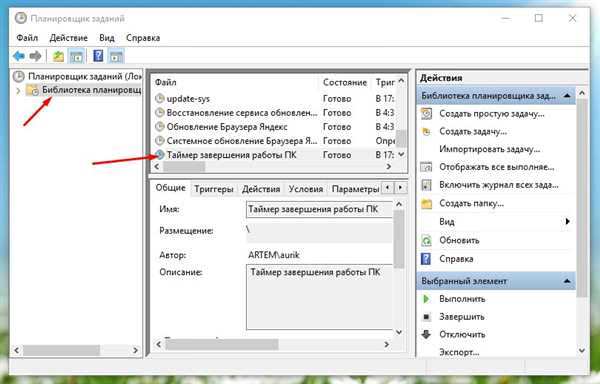Click the Up One Level folder toolbar icon
600x384 pixels.
pos(58,57)
